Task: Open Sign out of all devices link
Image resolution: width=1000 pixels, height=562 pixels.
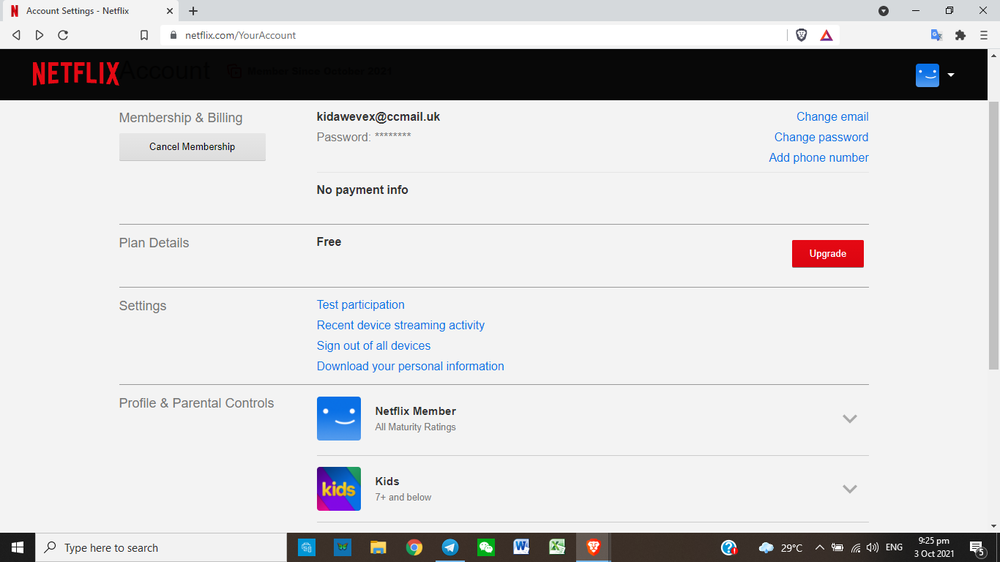Action: (373, 346)
